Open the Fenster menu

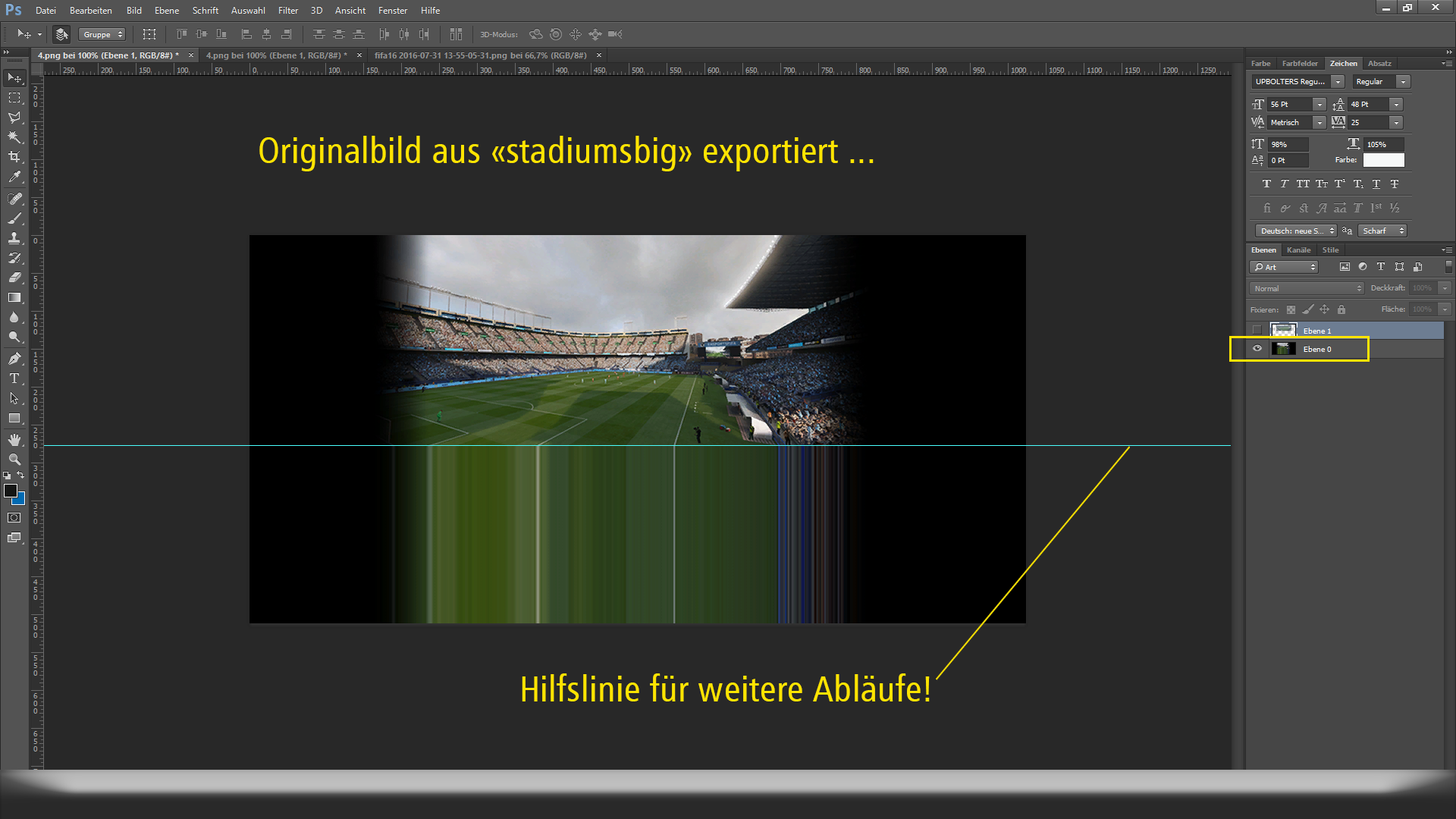tap(393, 11)
